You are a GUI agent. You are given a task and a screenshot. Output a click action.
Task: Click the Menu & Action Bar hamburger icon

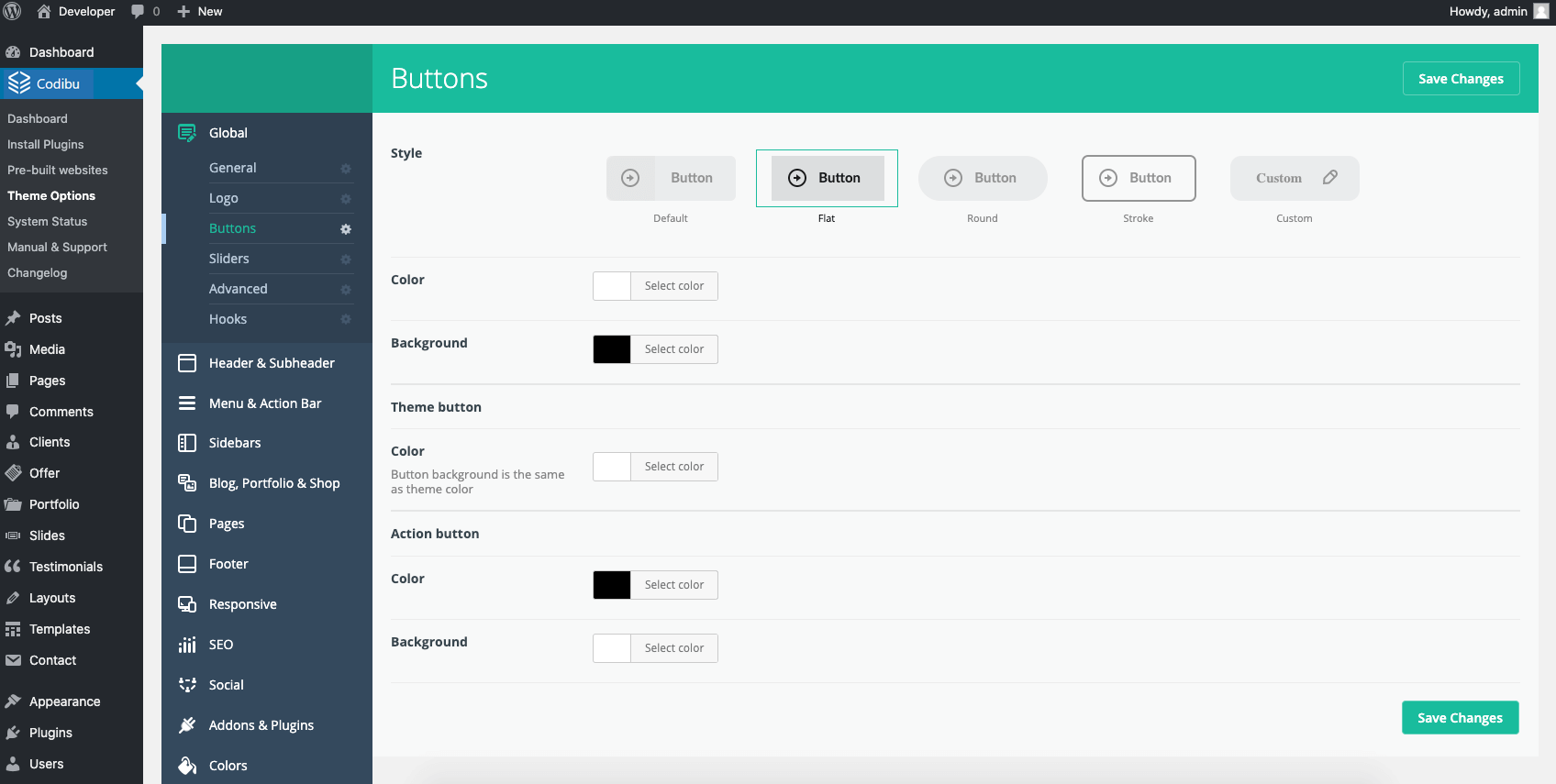tap(187, 403)
